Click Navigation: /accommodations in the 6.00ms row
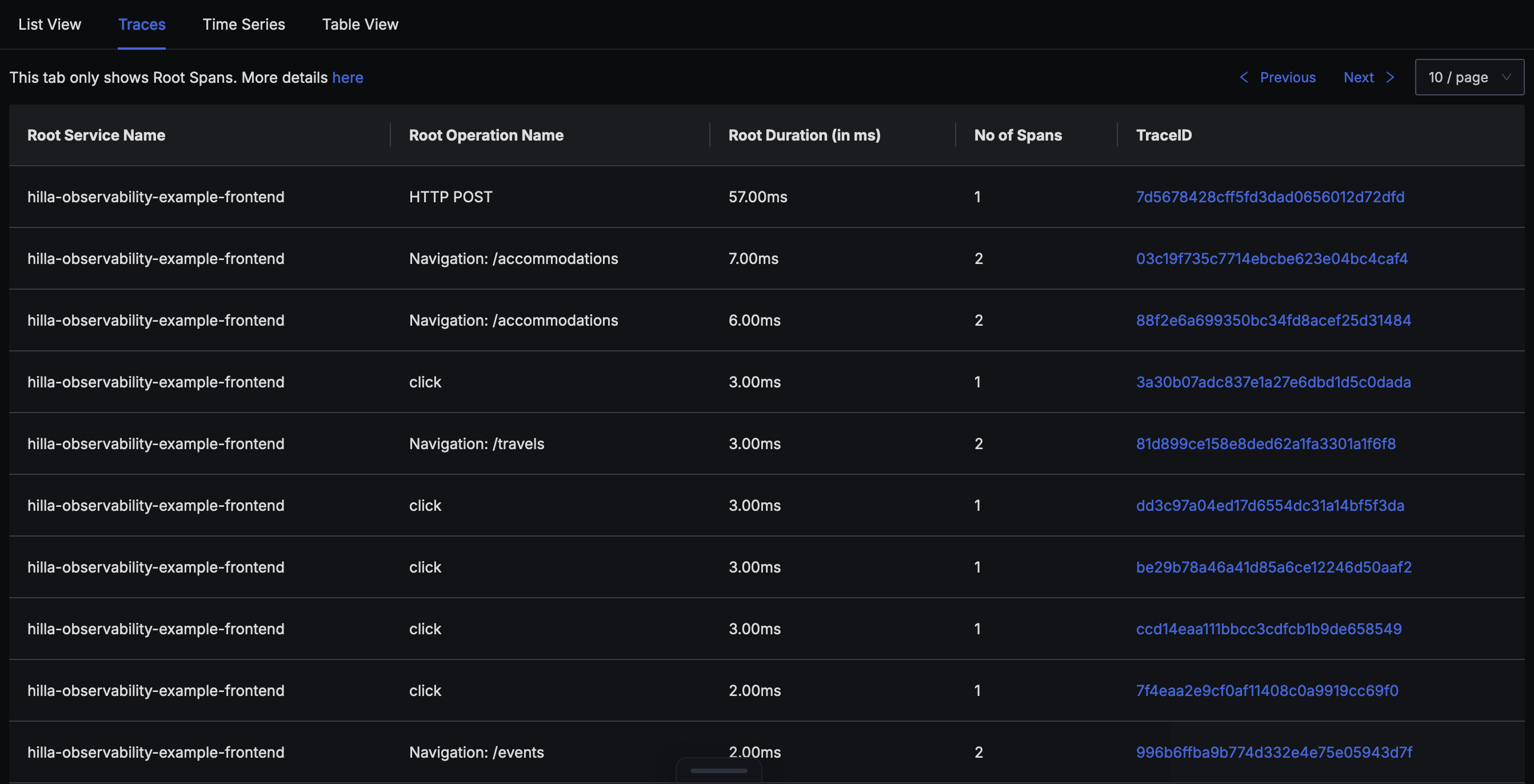Viewport: 1534px width, 784px height. (x=513, y=320)
